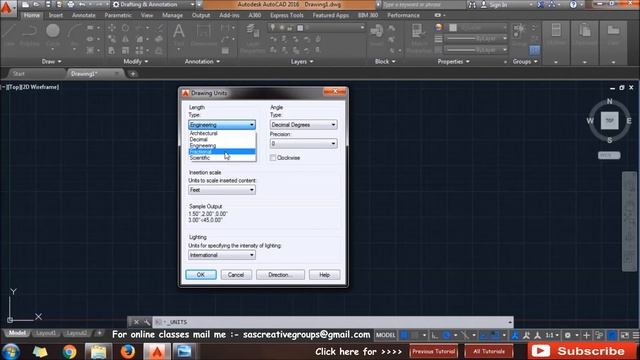
Task: Open the workspace switching gear in status bar
Action: tap(567, 335)
